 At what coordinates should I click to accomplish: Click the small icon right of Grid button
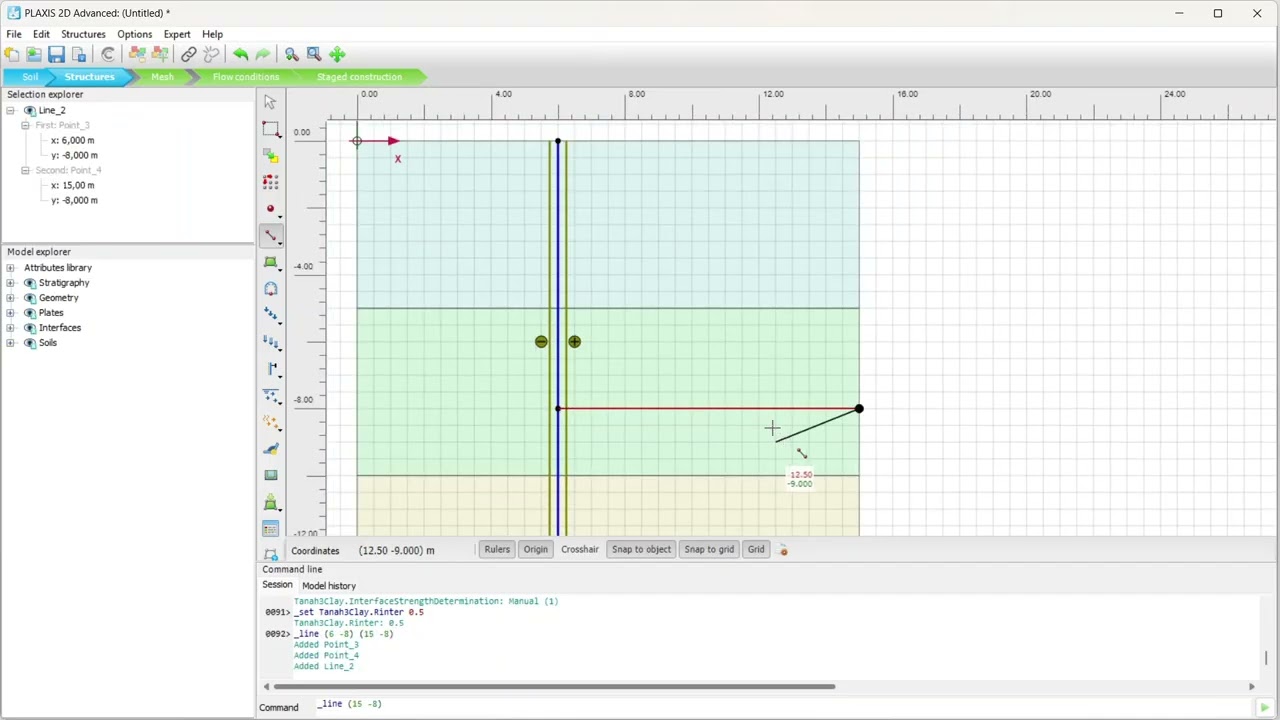pyautogui.click(x=783, y=550)
